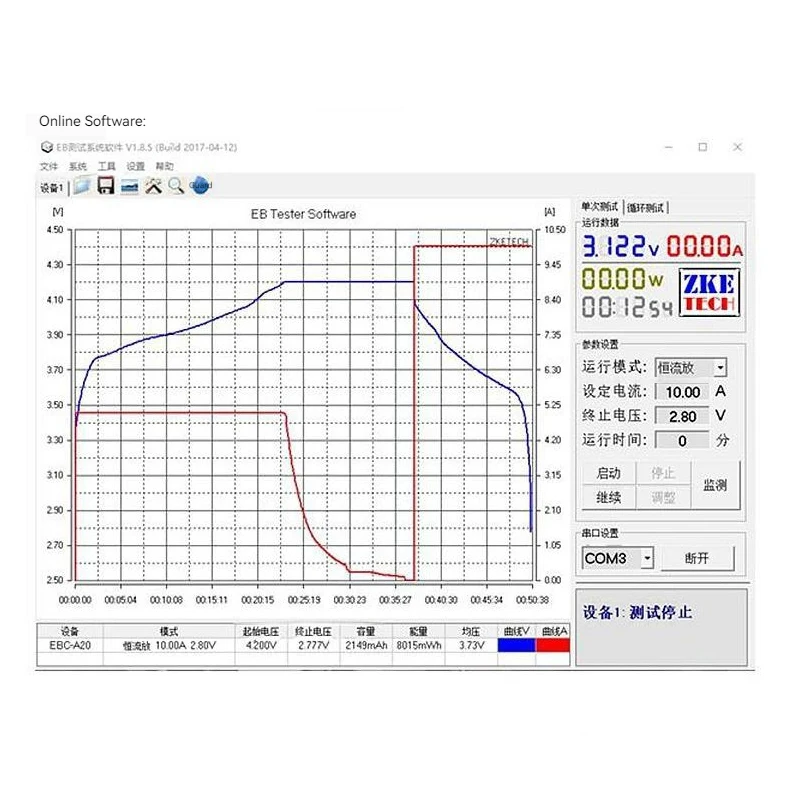Image resolution: width=800 pixels, height=800 pixels.
Task: Click the 设定电流 input showing 10.00
Action: pos(682,392)
